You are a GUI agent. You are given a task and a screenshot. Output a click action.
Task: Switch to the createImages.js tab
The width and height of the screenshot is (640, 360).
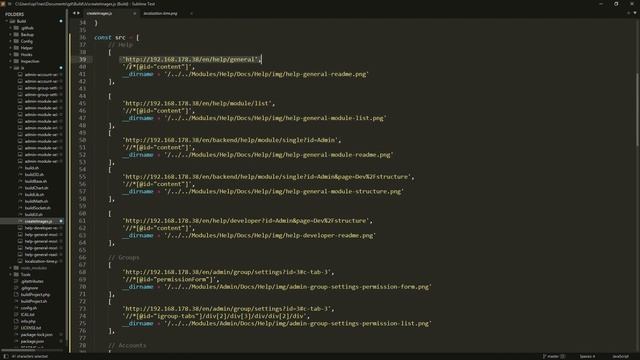99,13
